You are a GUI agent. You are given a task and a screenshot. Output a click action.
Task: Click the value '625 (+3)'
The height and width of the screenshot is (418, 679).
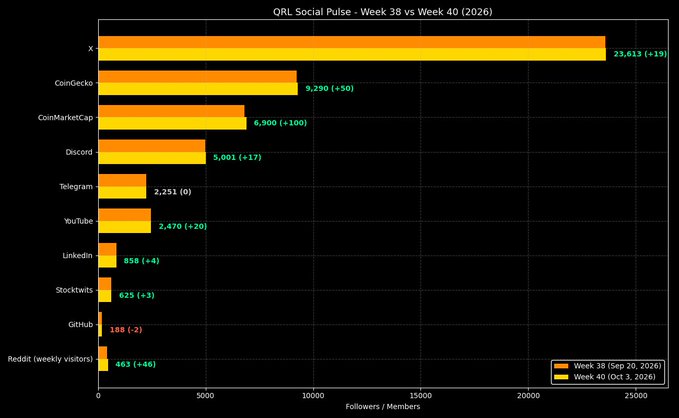coord(137,295)
